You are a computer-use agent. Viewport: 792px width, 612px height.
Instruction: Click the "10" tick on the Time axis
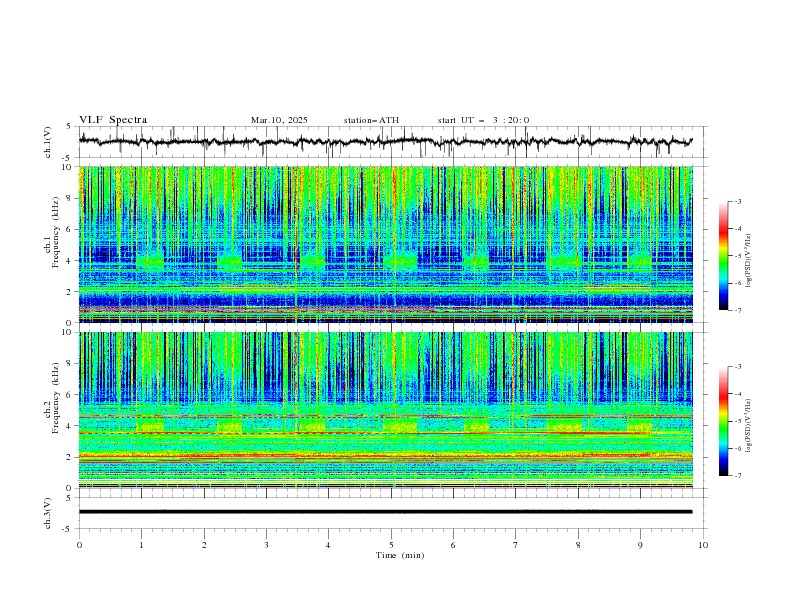(x=703, y=545)
